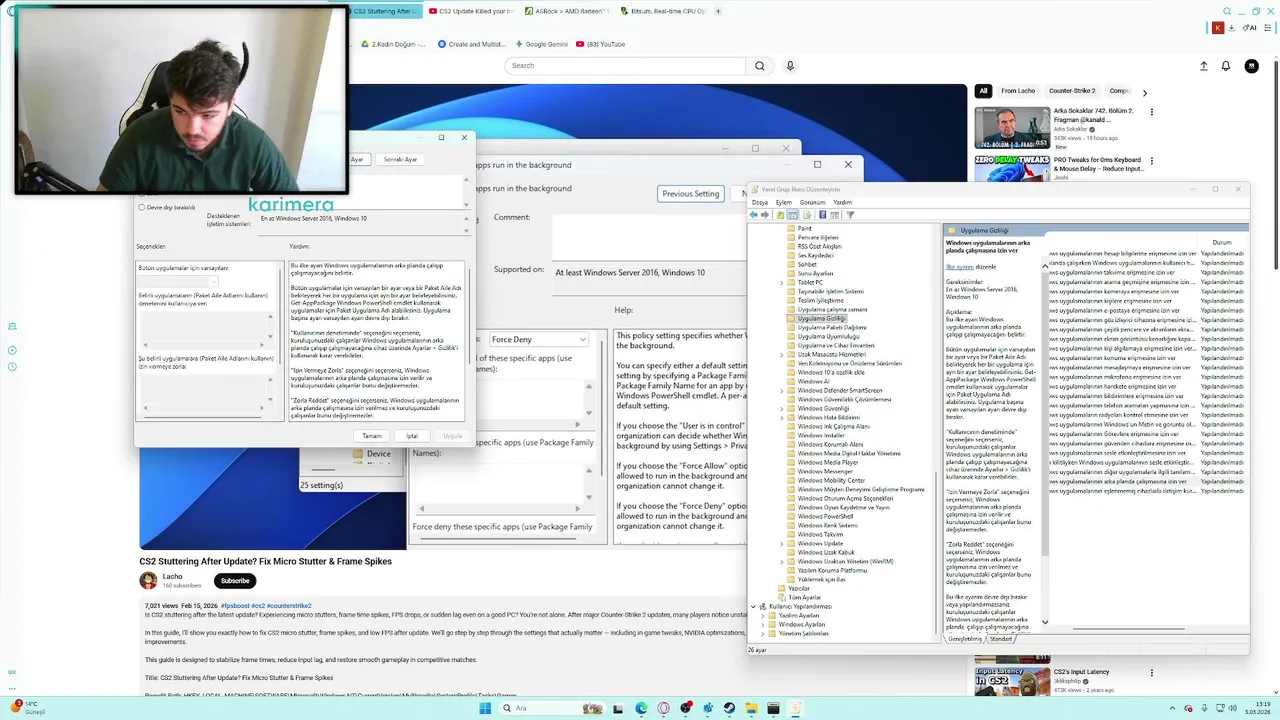Screen dimensions: 1280x720
Task: Switch to CS2 Update Killed browser tab
Action: [470, 11]
